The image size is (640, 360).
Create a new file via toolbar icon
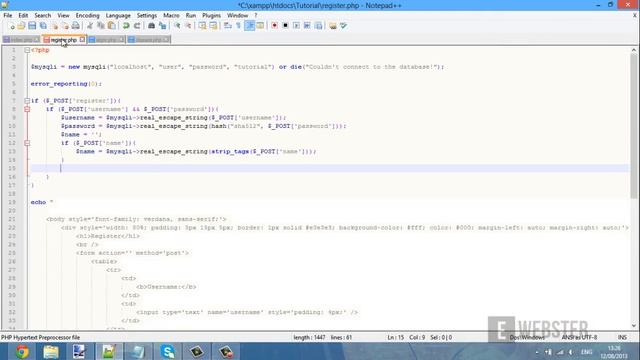[11, 26]
